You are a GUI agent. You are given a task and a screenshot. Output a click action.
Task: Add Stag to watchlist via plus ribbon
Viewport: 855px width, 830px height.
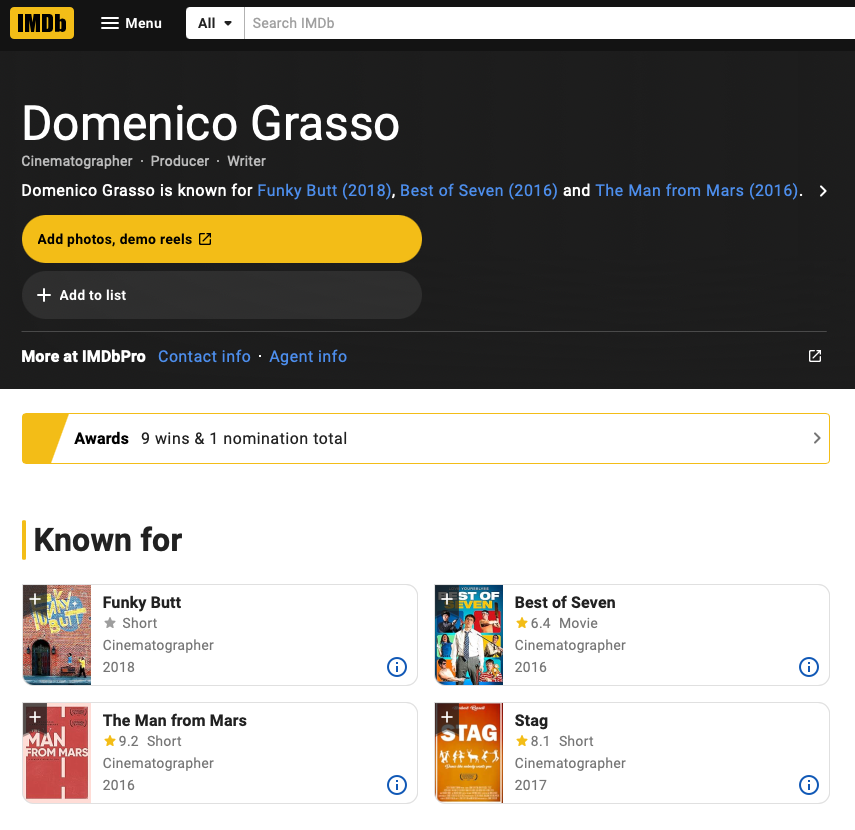click(446, 716)
